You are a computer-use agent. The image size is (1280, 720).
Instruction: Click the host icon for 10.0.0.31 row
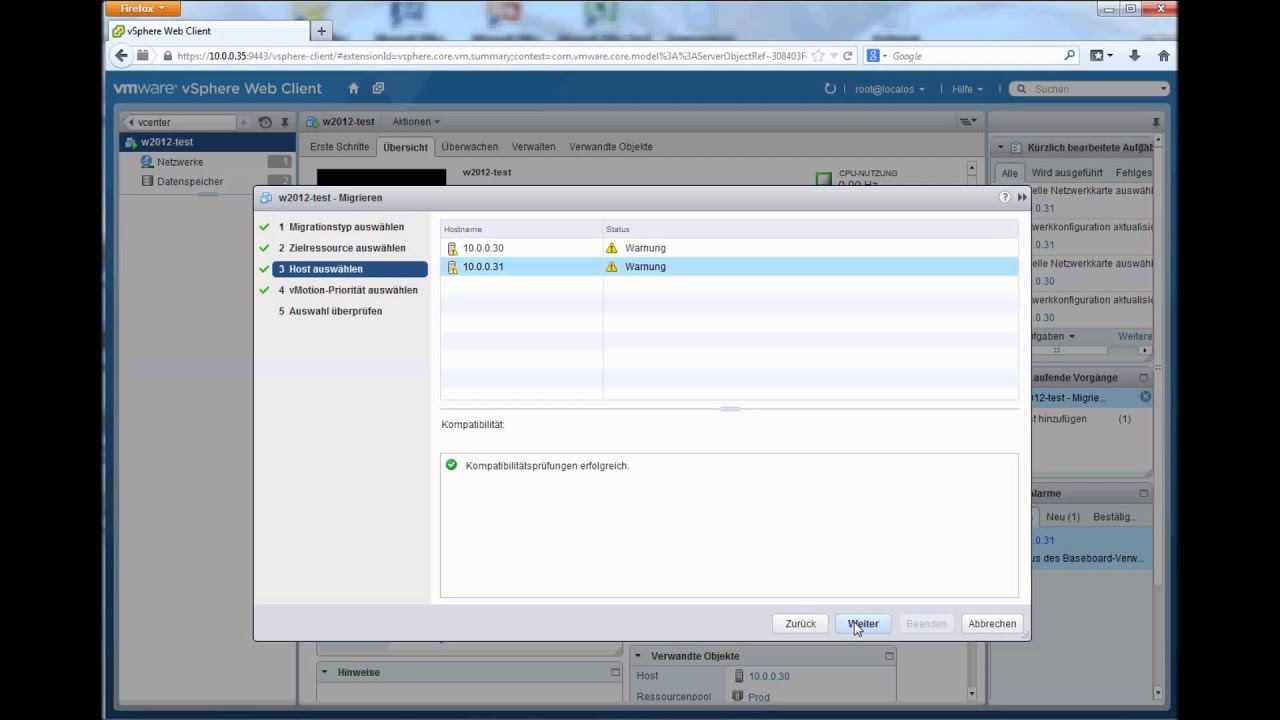pyautogui.click(x=452, y=267)
